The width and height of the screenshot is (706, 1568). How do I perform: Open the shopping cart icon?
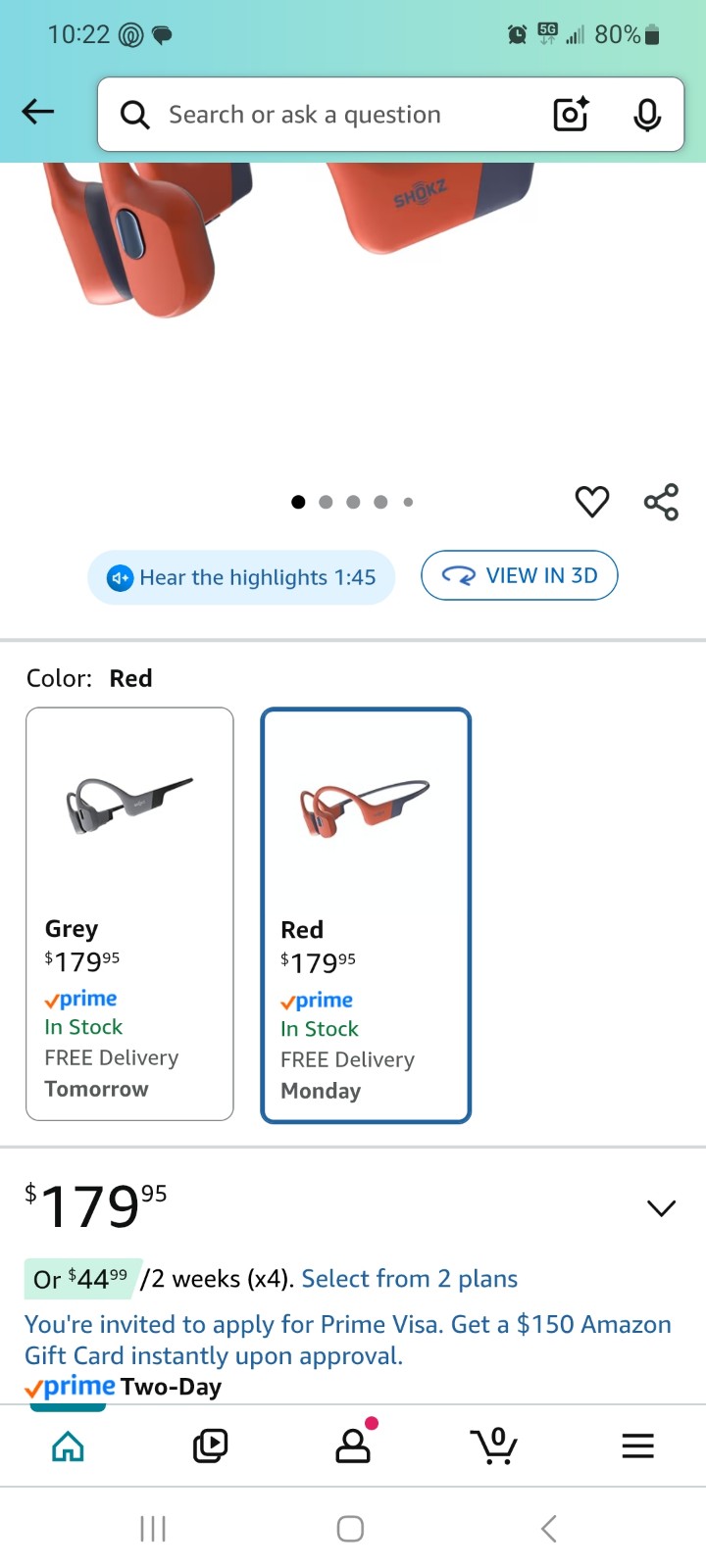click(x=494, y=1445)
